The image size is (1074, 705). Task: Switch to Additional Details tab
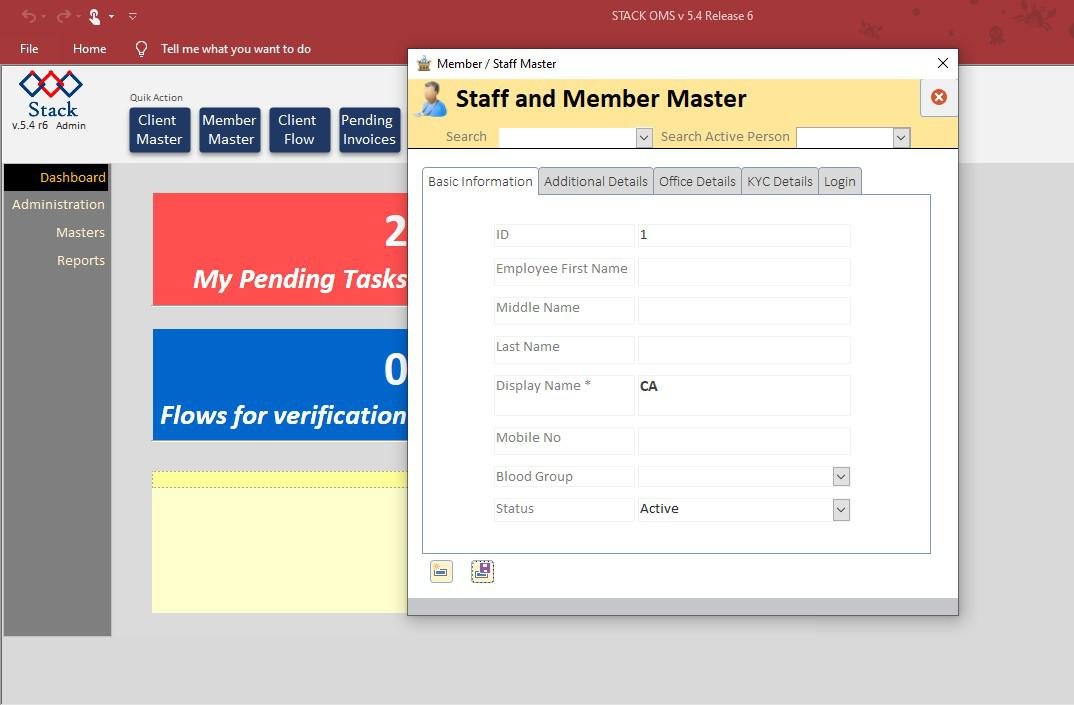tap(595, 182)
